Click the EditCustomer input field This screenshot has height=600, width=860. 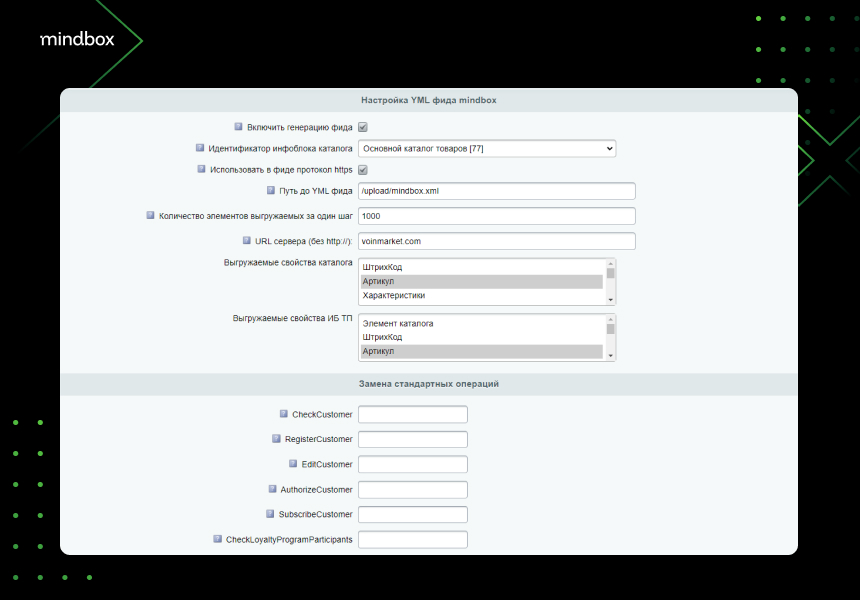[412, 464]
